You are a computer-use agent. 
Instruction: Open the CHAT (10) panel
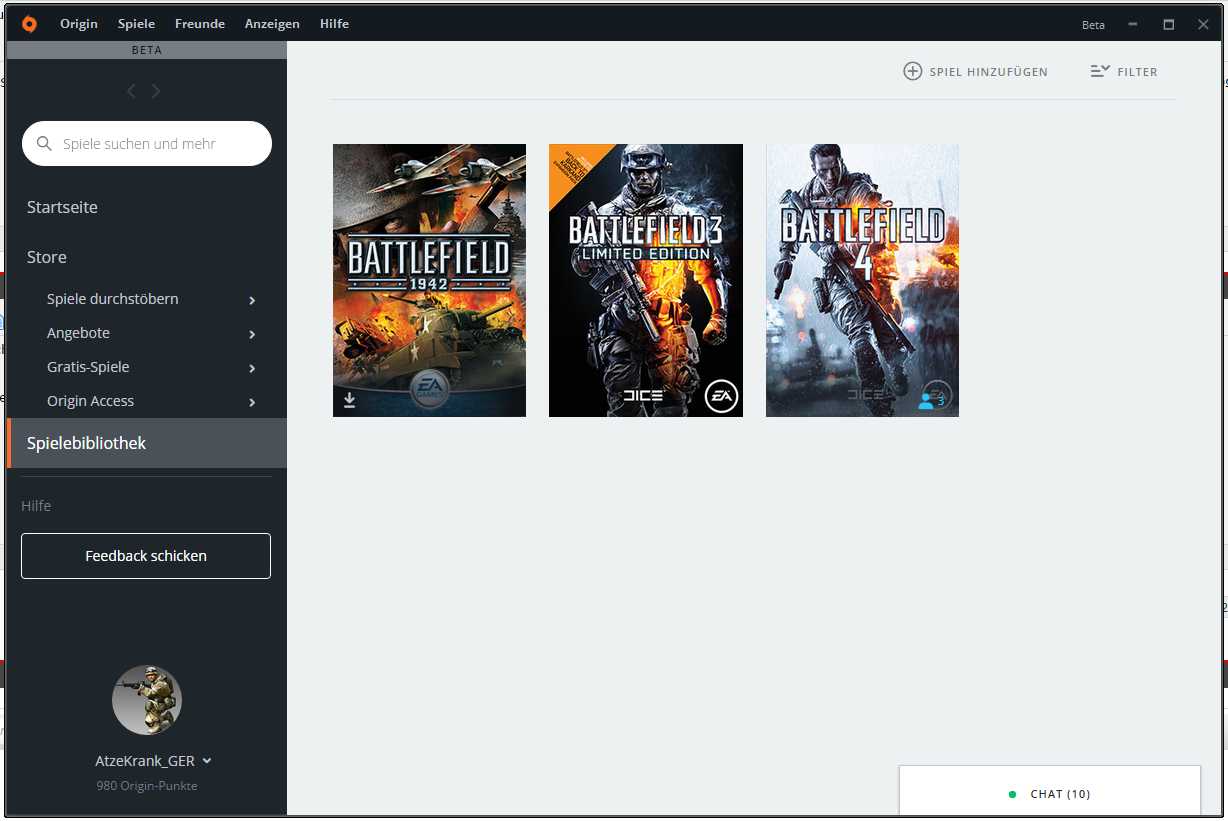[x=1050, y=792]
